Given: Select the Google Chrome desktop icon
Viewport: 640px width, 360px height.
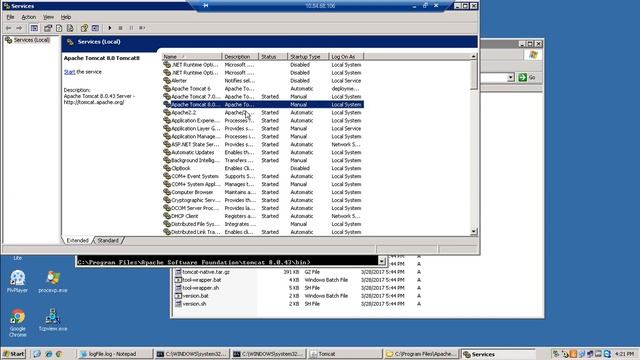Looking at the screenshot, I should coord(18,323).
